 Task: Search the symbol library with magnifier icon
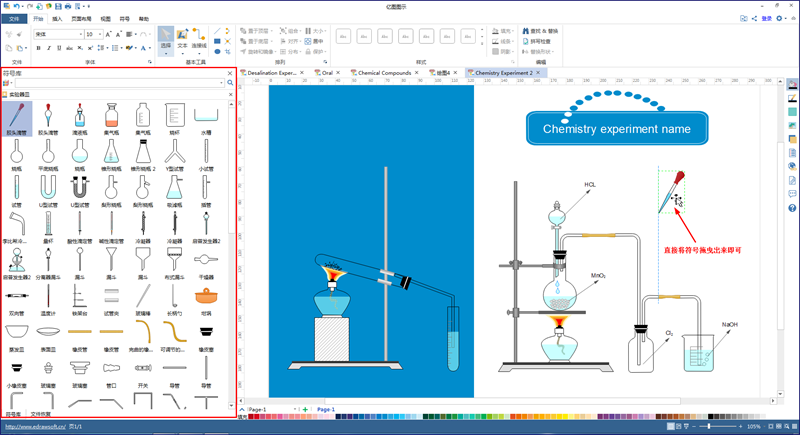pos(230,83)
